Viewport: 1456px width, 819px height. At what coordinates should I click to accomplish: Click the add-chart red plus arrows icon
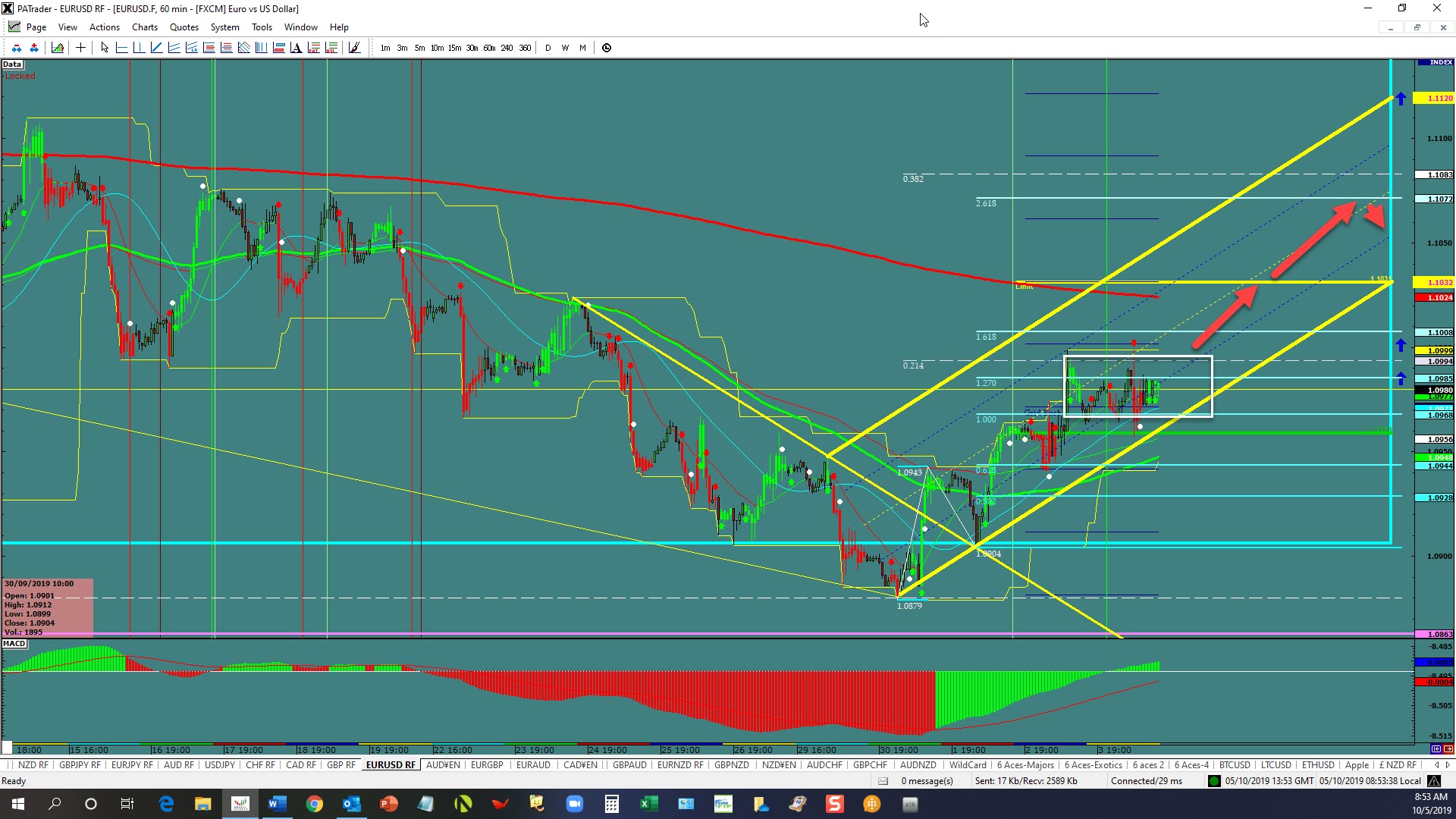33,48
